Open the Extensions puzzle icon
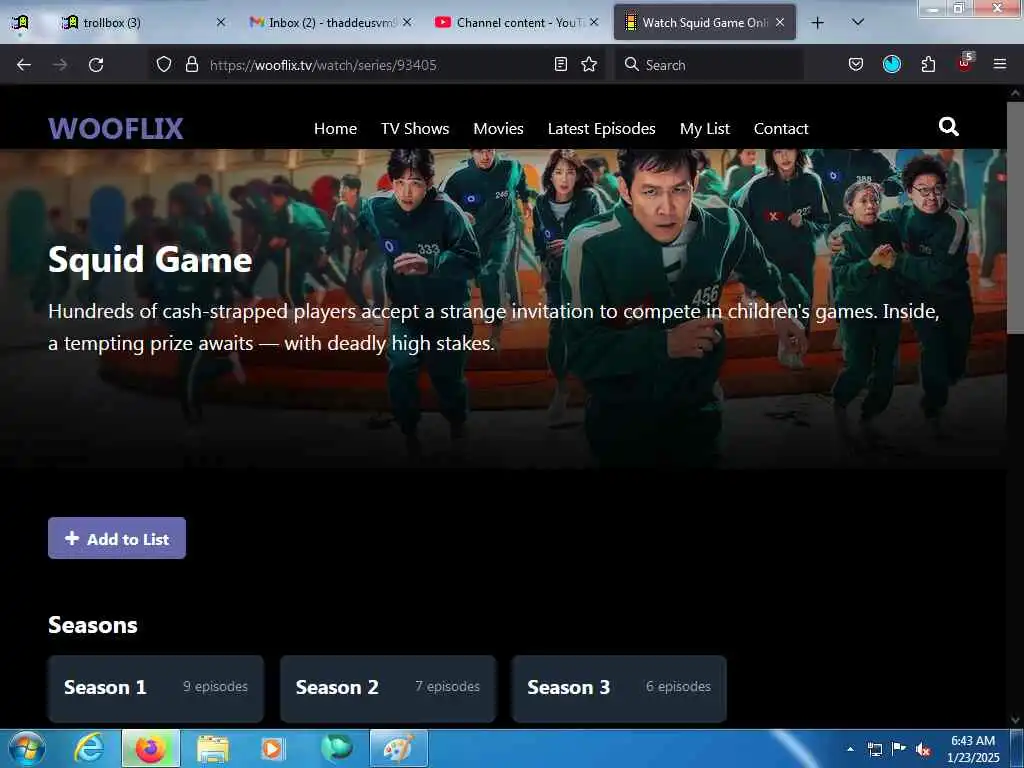The width and height of the screenshot is (1024, 768). coord(928,64)
